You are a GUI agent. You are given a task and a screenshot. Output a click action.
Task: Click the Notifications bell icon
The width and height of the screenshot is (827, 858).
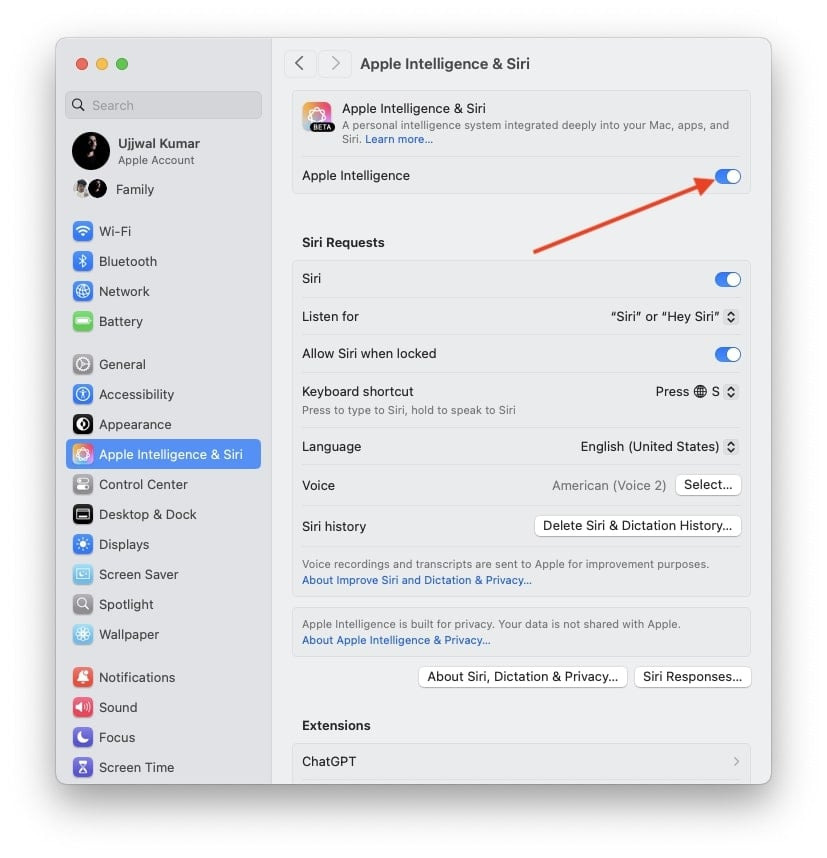click(83, 677)
